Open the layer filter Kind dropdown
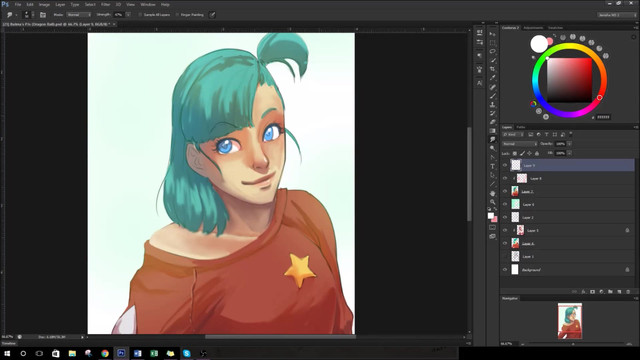Screen dimensions: 640x360 click(x=513, y=134)
